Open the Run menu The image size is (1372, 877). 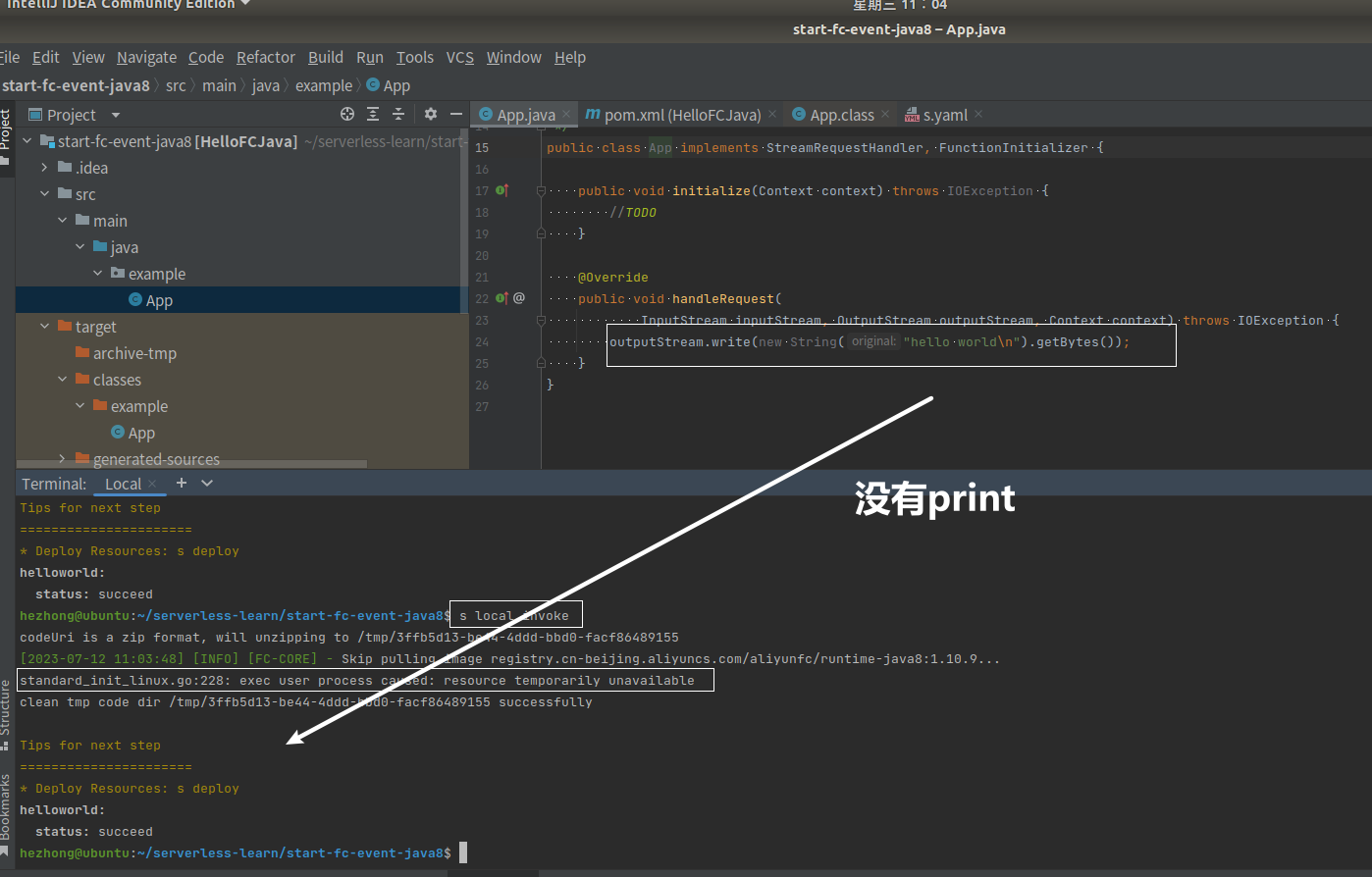[370, 57]
